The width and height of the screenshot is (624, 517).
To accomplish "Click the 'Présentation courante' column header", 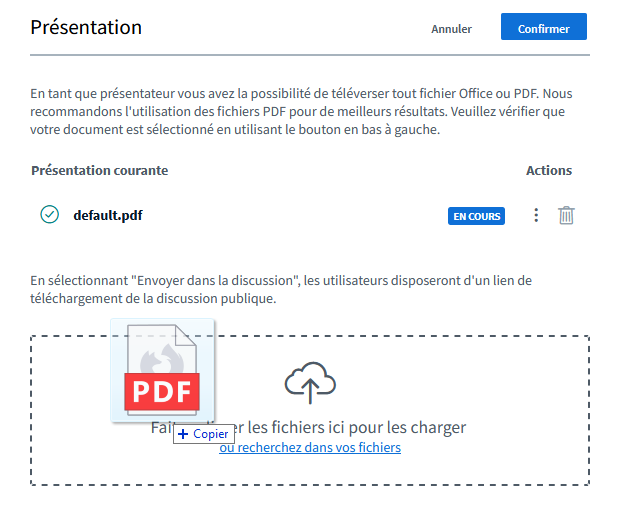I will pyautogui.click(x=100, y=171).
